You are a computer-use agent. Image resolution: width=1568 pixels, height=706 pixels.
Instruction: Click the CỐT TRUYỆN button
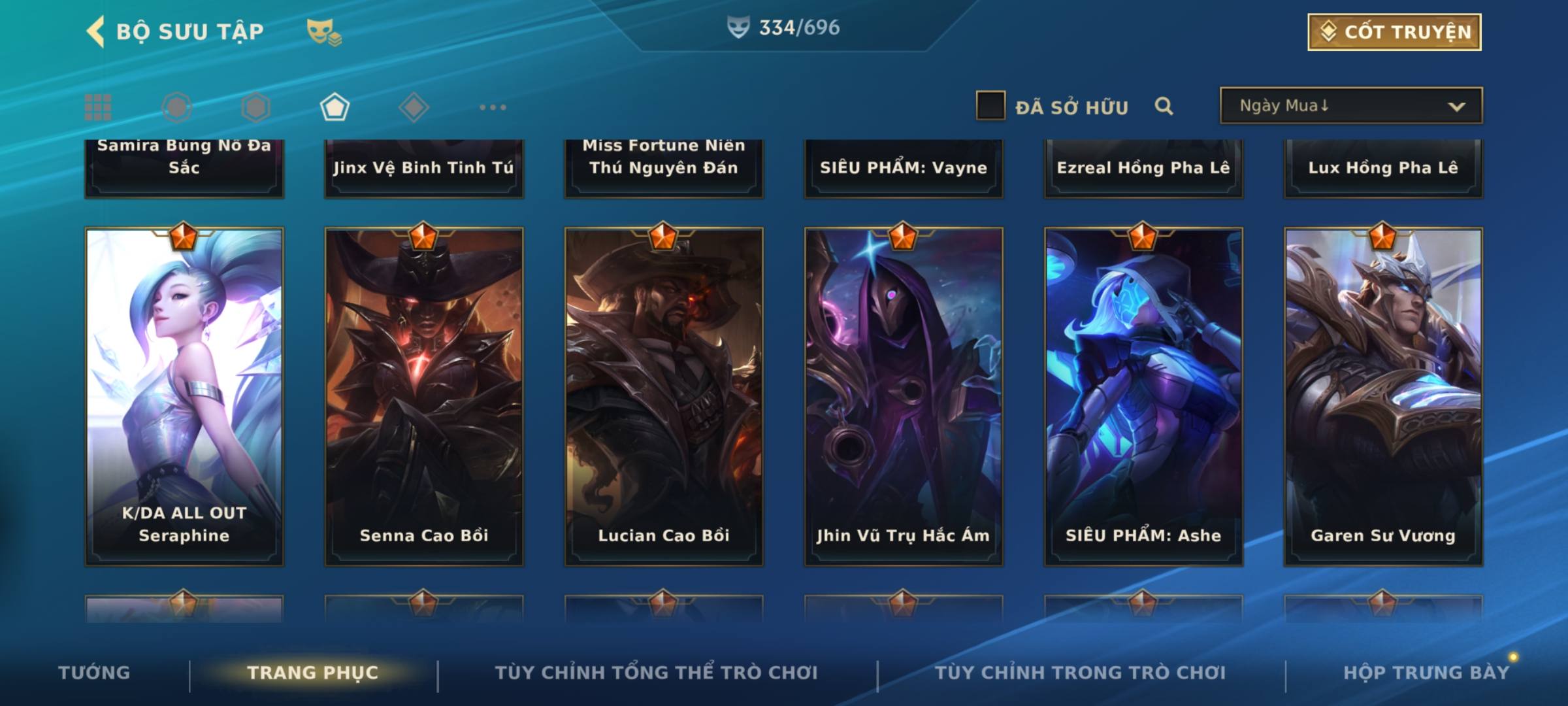click(1394, 32)
